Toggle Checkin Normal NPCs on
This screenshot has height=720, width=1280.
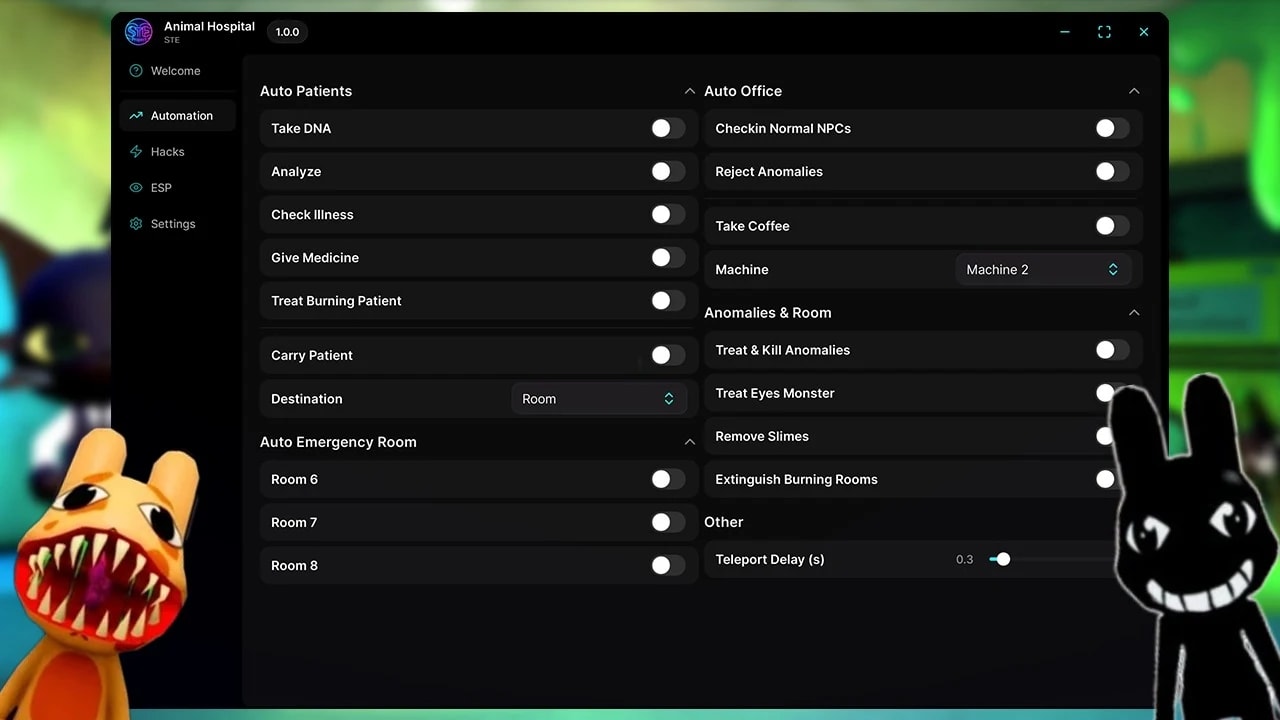click(x=1112, y=128)
